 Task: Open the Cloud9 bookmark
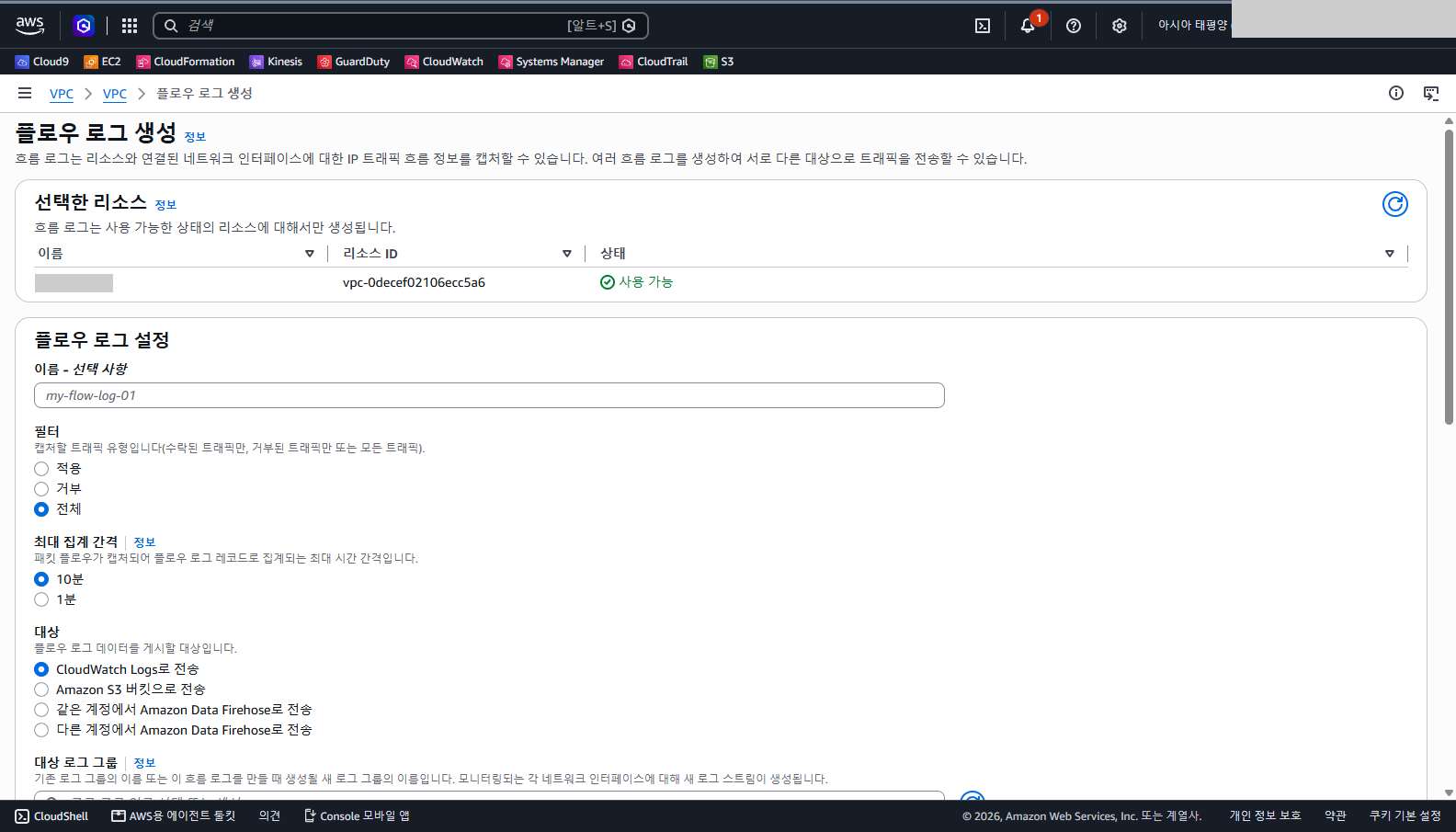coord(42,62)
